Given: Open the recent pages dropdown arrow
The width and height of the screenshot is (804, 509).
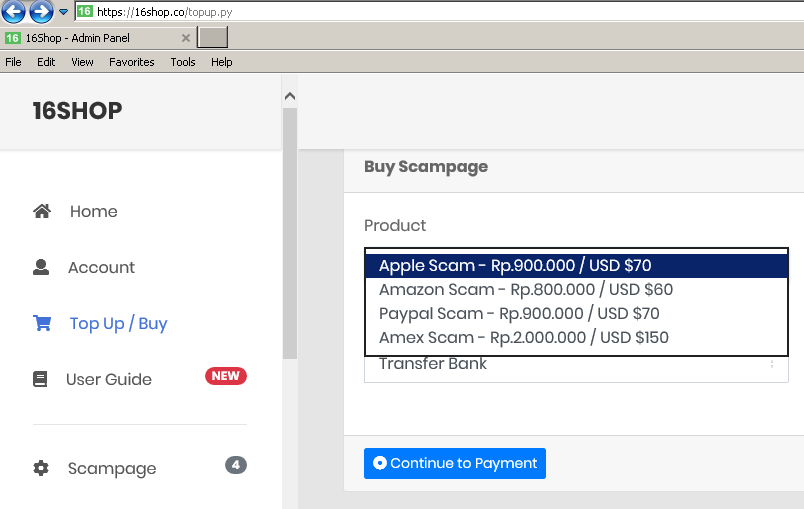Looking at the screenshot, I should [63, 12].
